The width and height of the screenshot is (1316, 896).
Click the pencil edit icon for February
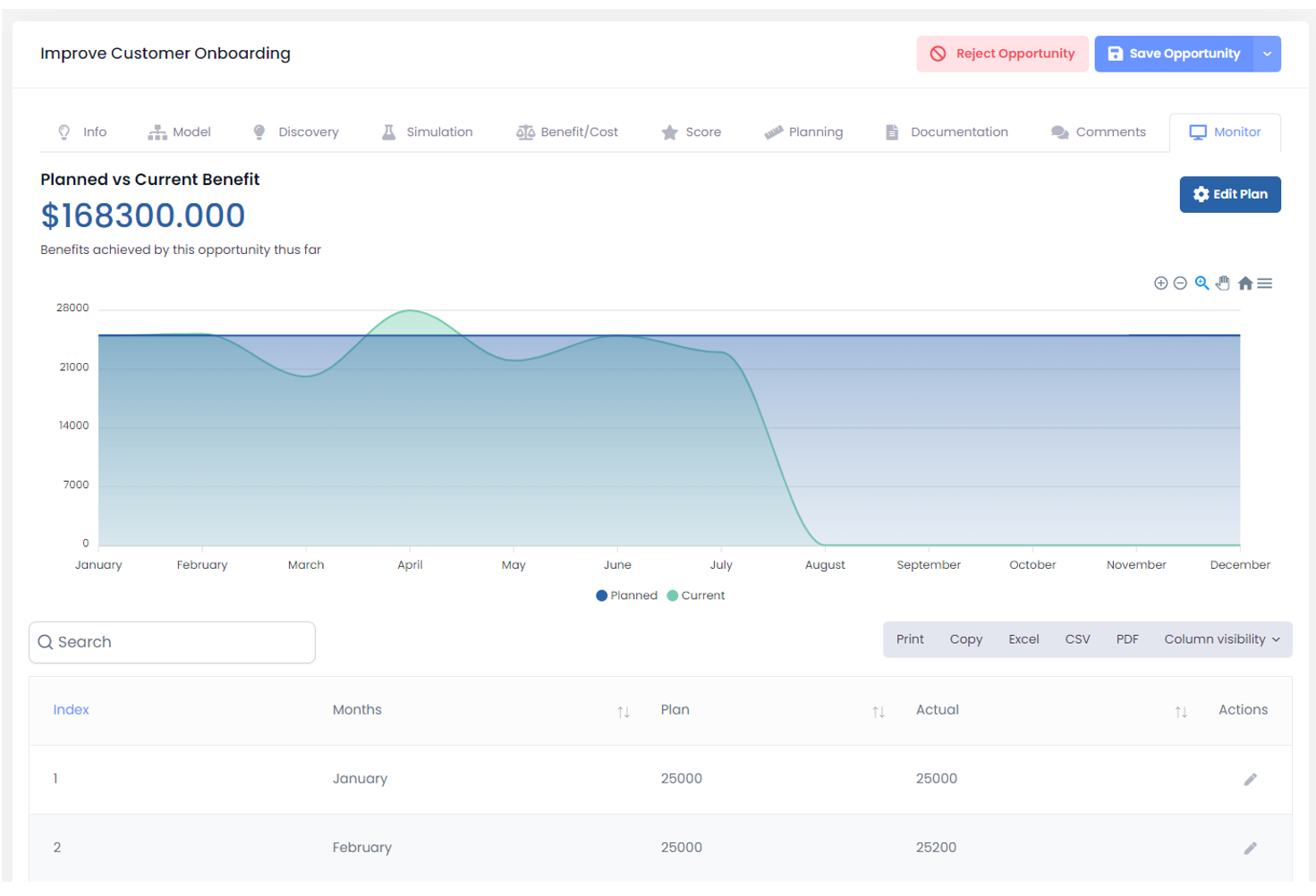click(x=1250, y=849)
